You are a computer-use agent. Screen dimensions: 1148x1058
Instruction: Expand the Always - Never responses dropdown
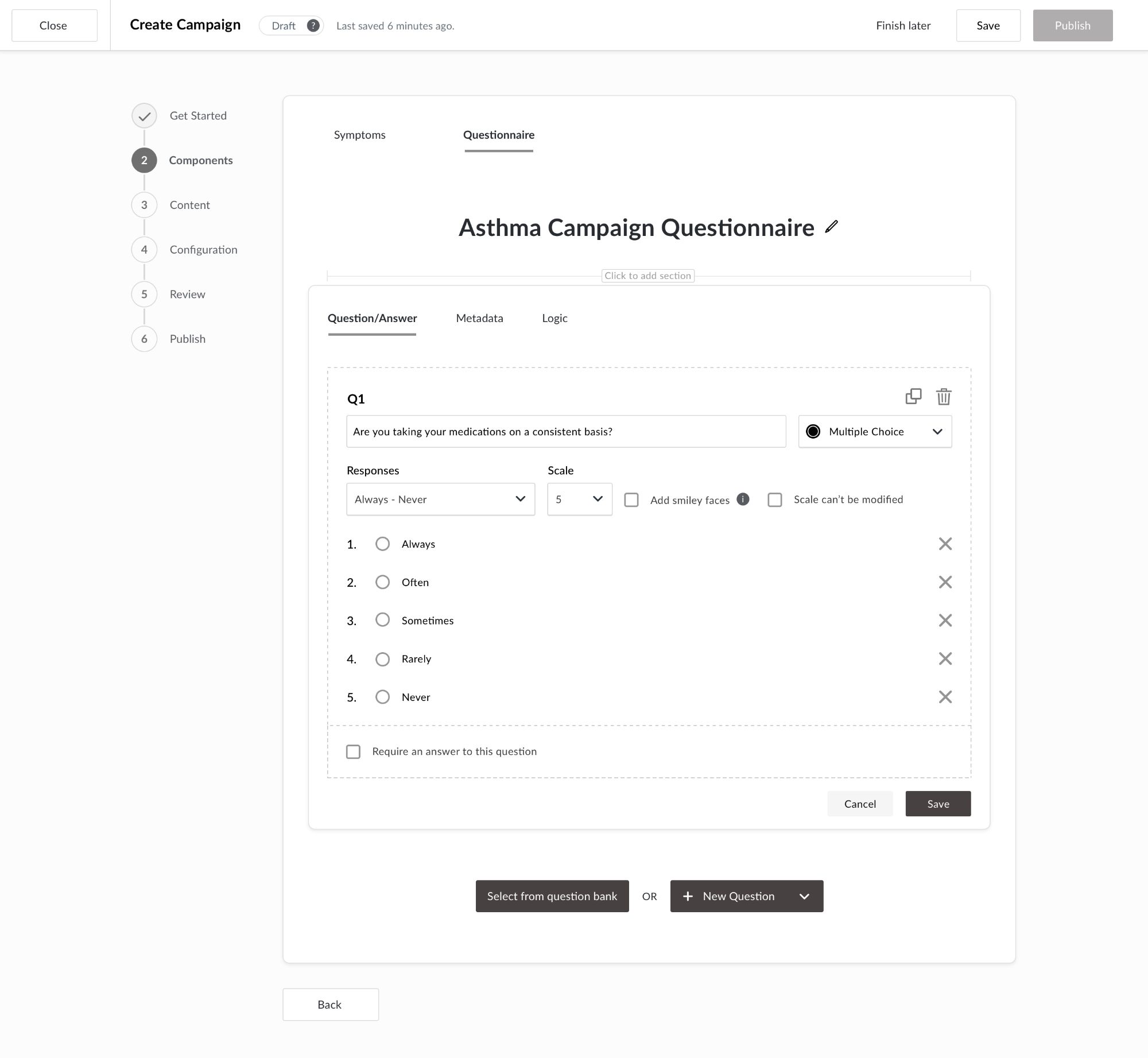click(440, 499)
